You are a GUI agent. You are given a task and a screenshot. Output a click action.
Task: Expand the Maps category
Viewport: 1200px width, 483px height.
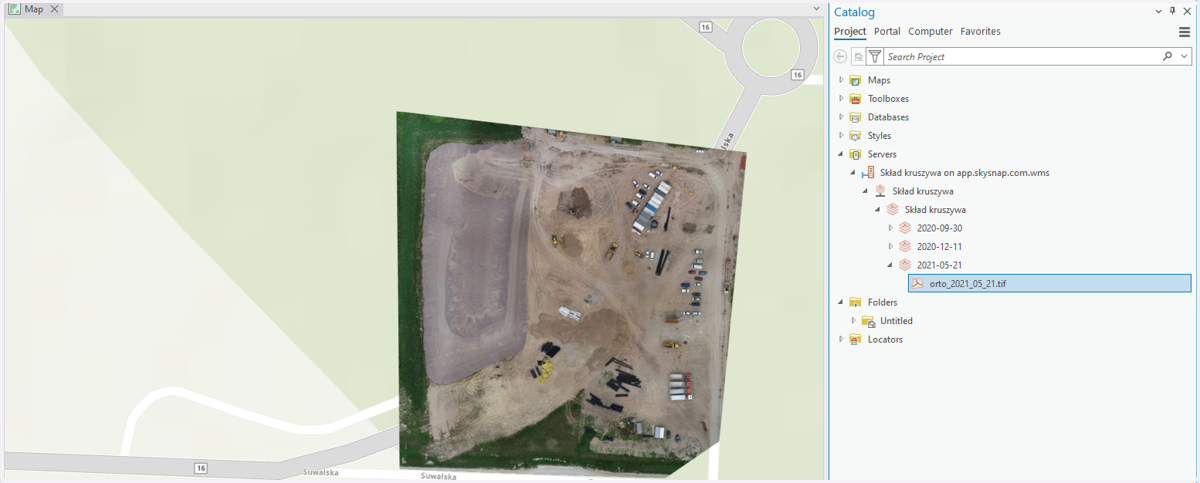pyautogui.click(x=841, y=80)
